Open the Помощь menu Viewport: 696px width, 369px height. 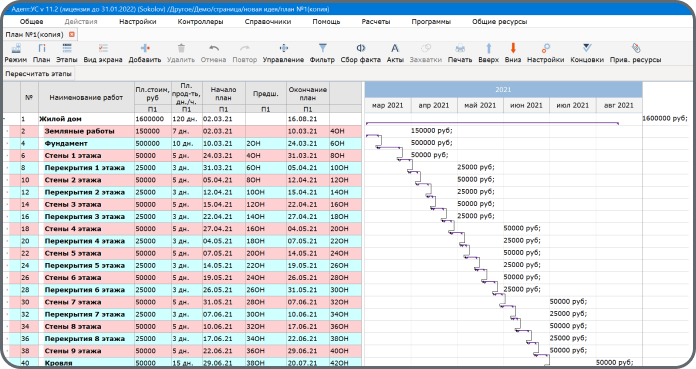point(326,21)
